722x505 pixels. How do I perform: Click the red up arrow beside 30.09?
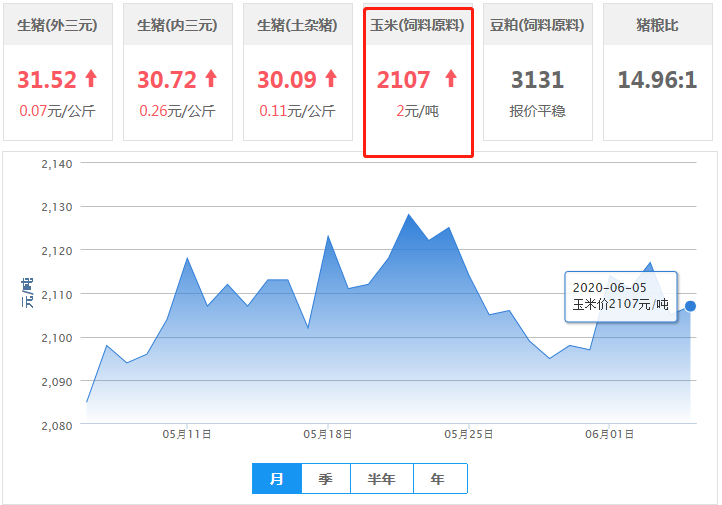tap(331, 78)
